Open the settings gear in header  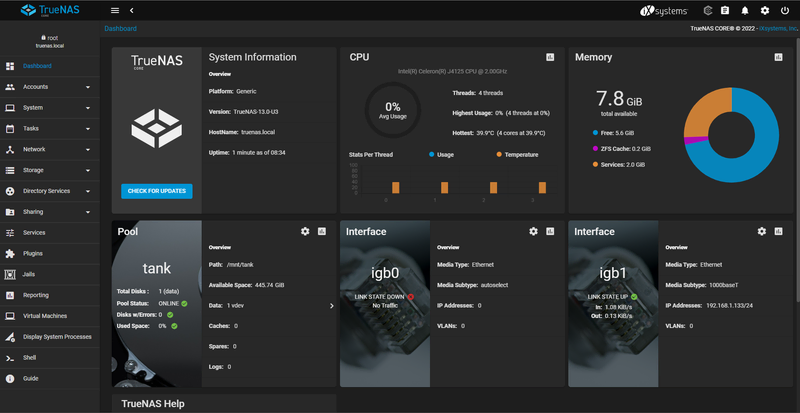tap(765, 10)
